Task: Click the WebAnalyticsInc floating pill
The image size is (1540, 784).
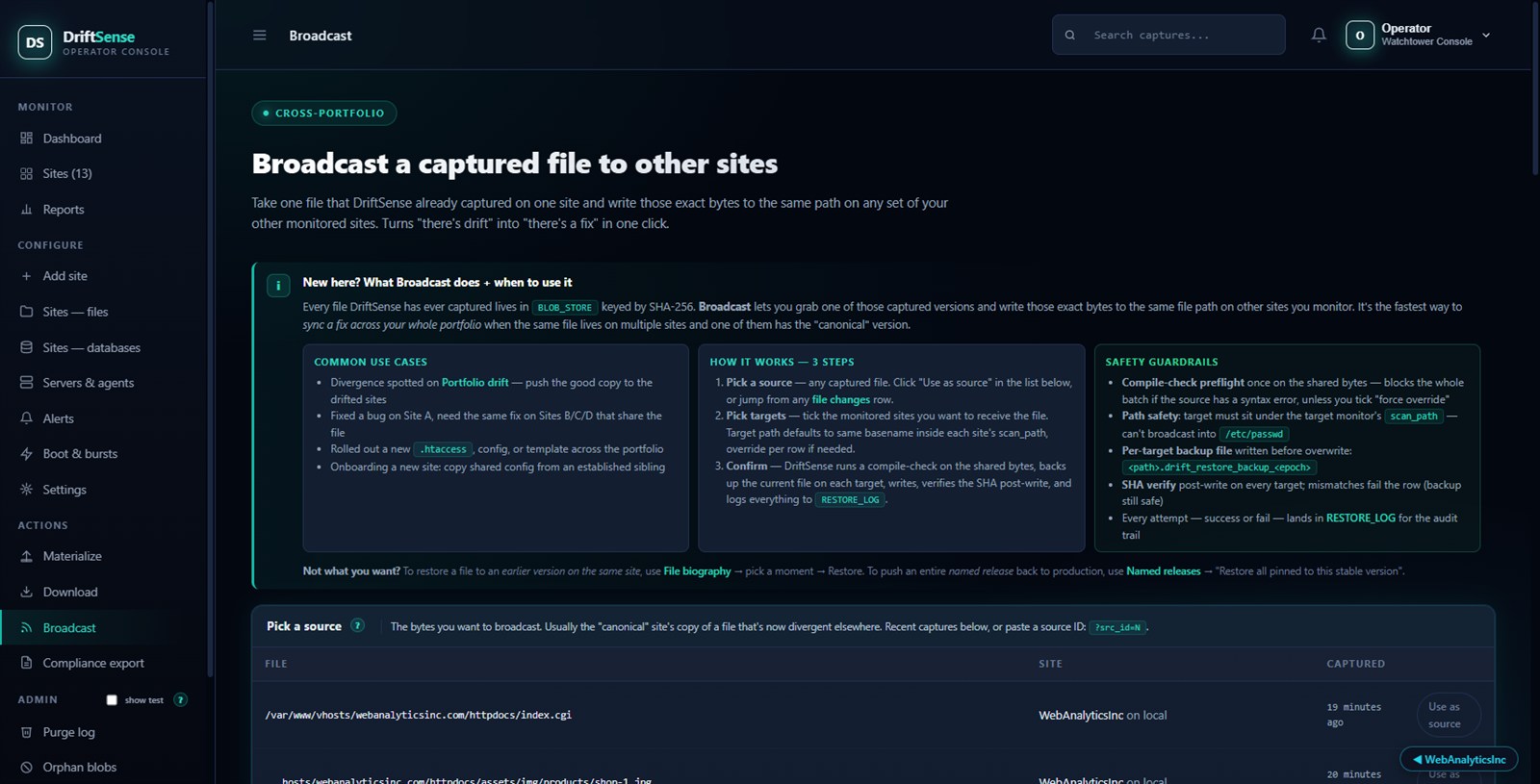Action: (x=1458, y=760)
